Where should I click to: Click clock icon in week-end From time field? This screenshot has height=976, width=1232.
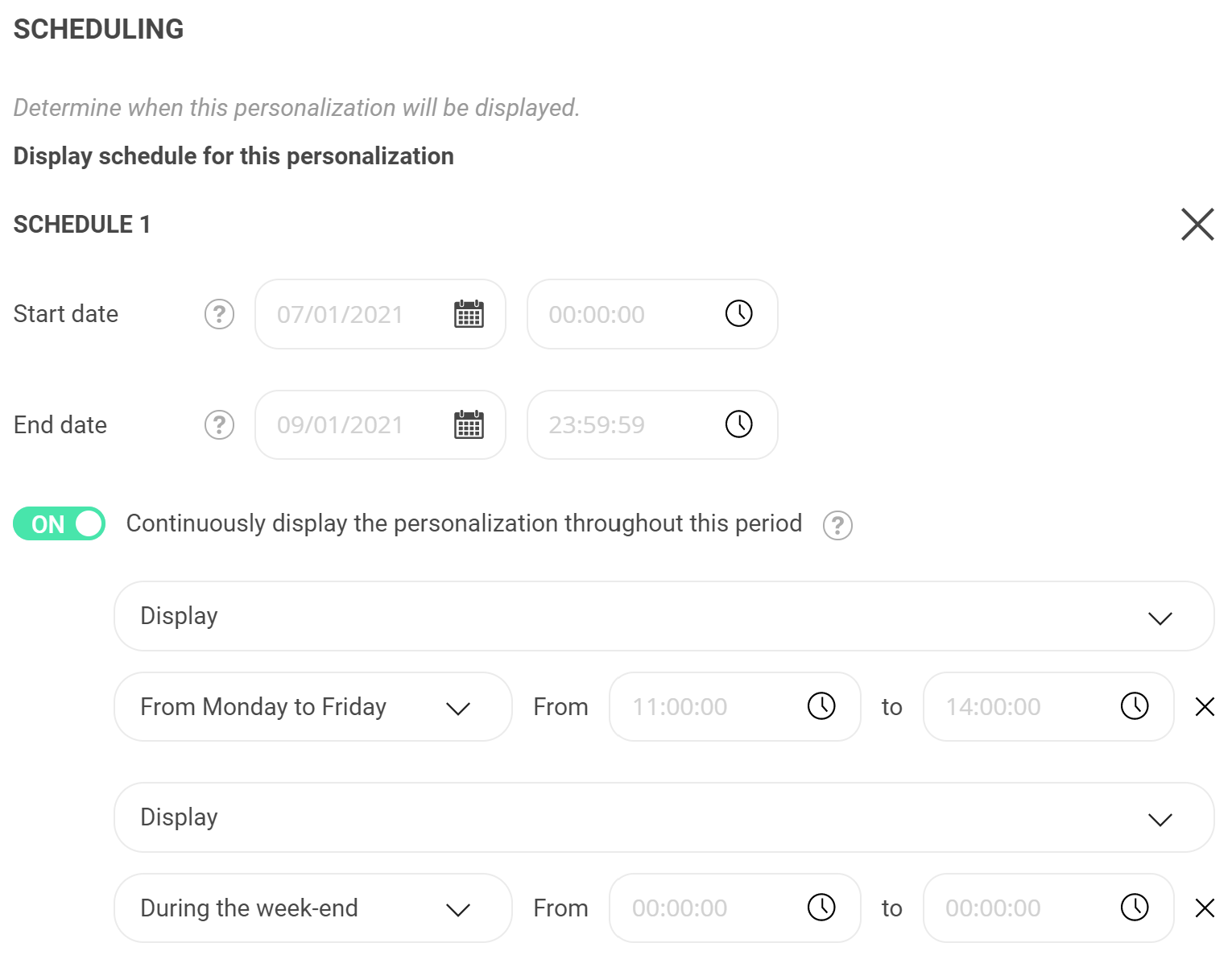pyautogui.click(x=821, y=907)
